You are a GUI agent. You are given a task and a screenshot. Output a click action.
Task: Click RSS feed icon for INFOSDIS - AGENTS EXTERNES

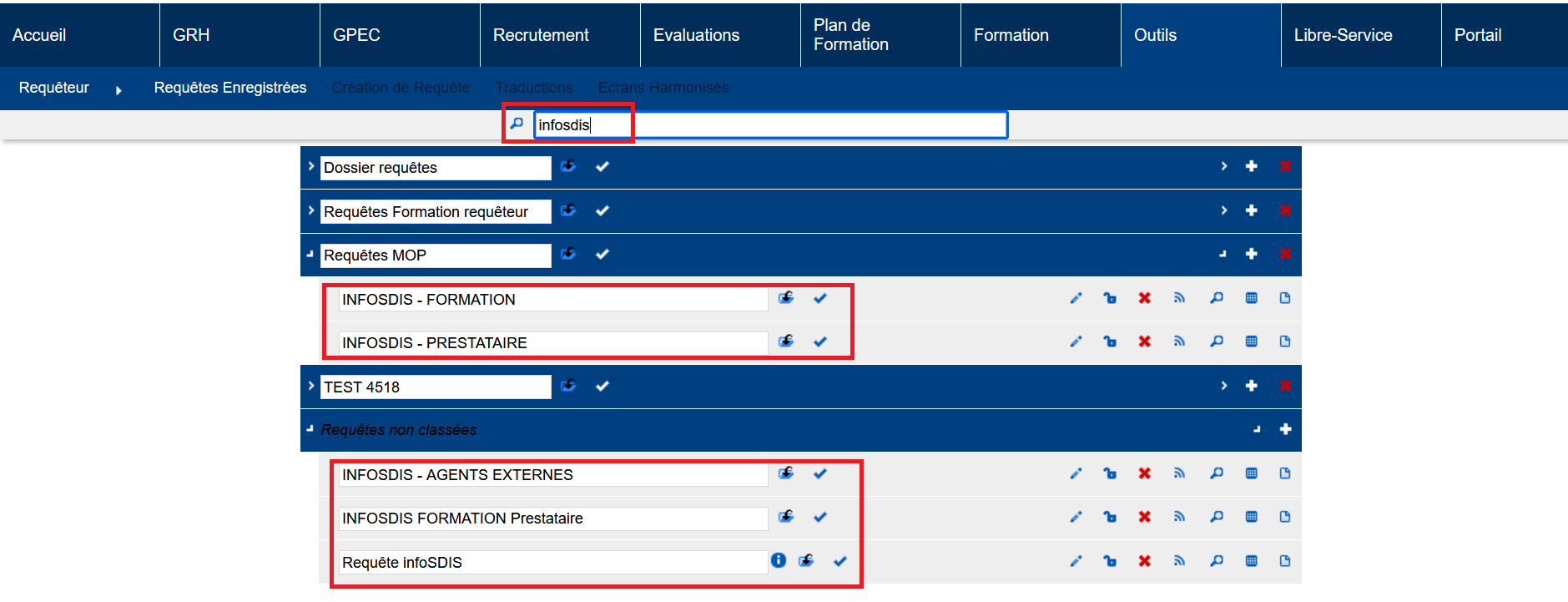pos(1179,473)
